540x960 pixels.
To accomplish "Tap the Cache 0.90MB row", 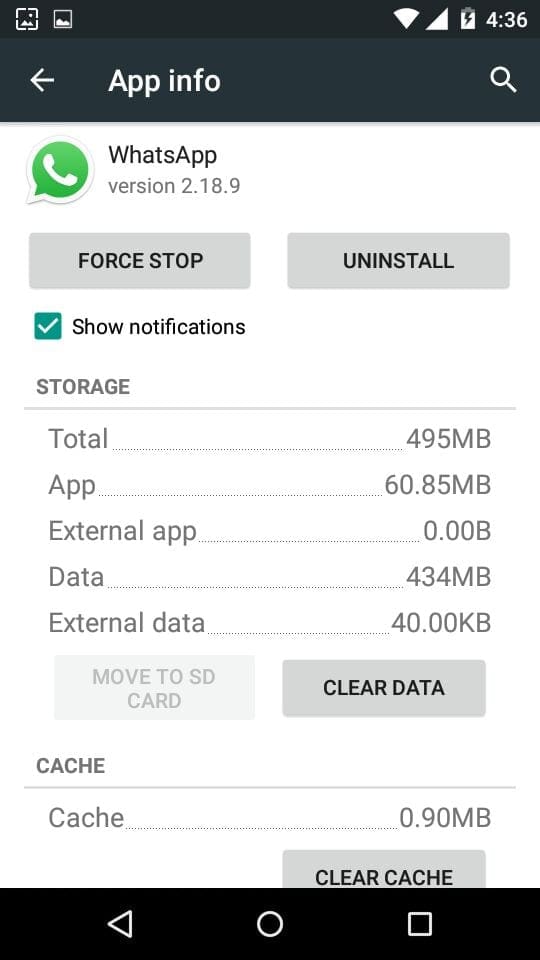I will (x=270, y=817).
